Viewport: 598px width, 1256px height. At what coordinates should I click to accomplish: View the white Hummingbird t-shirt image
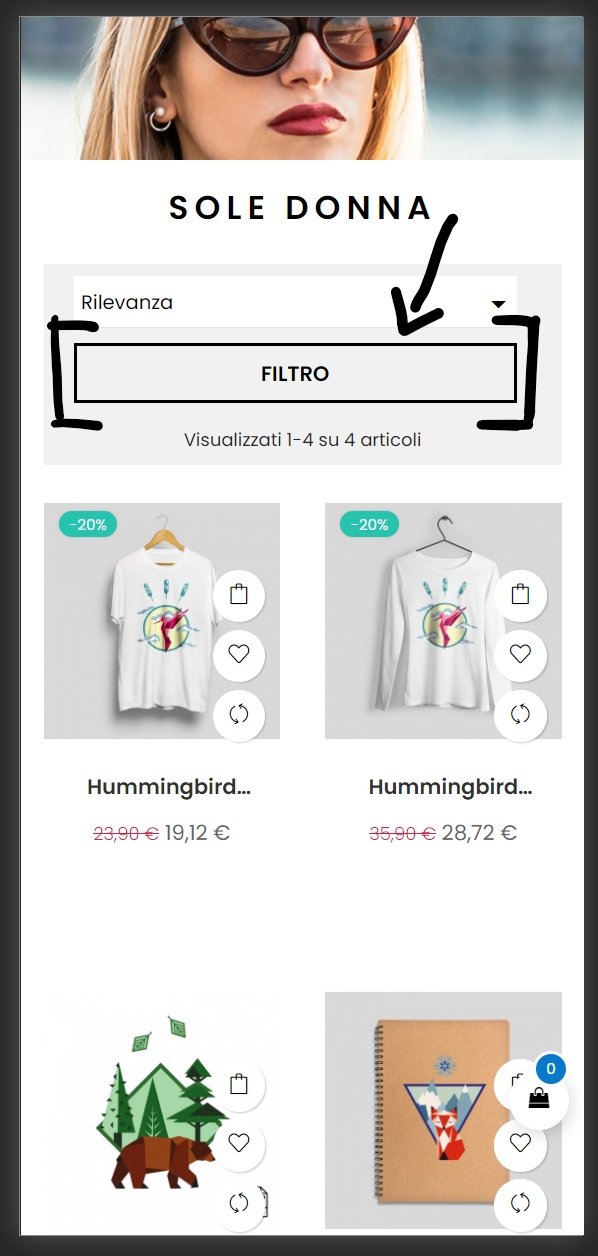162,621
